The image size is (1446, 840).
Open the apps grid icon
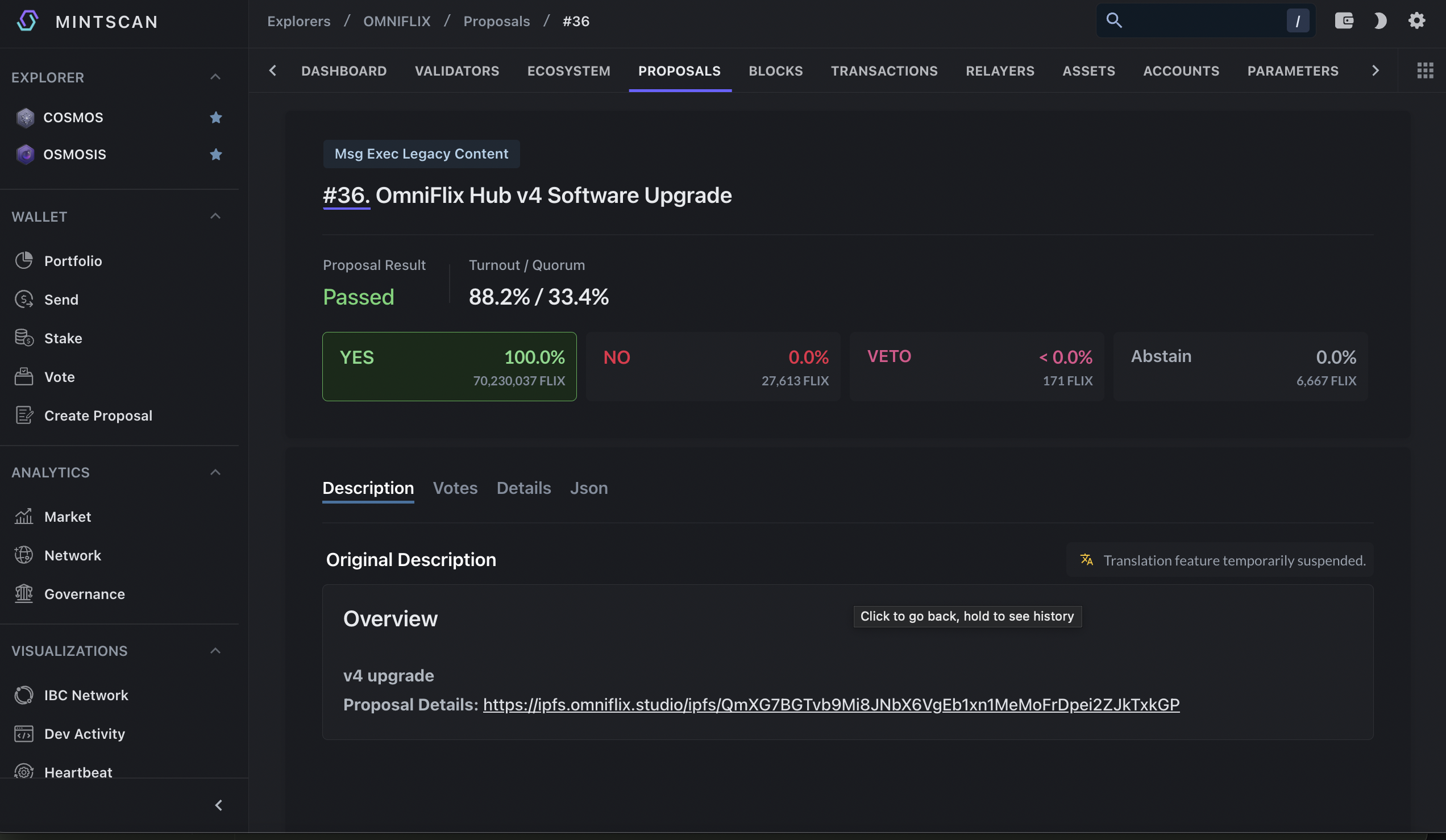tap(1425, 70)
